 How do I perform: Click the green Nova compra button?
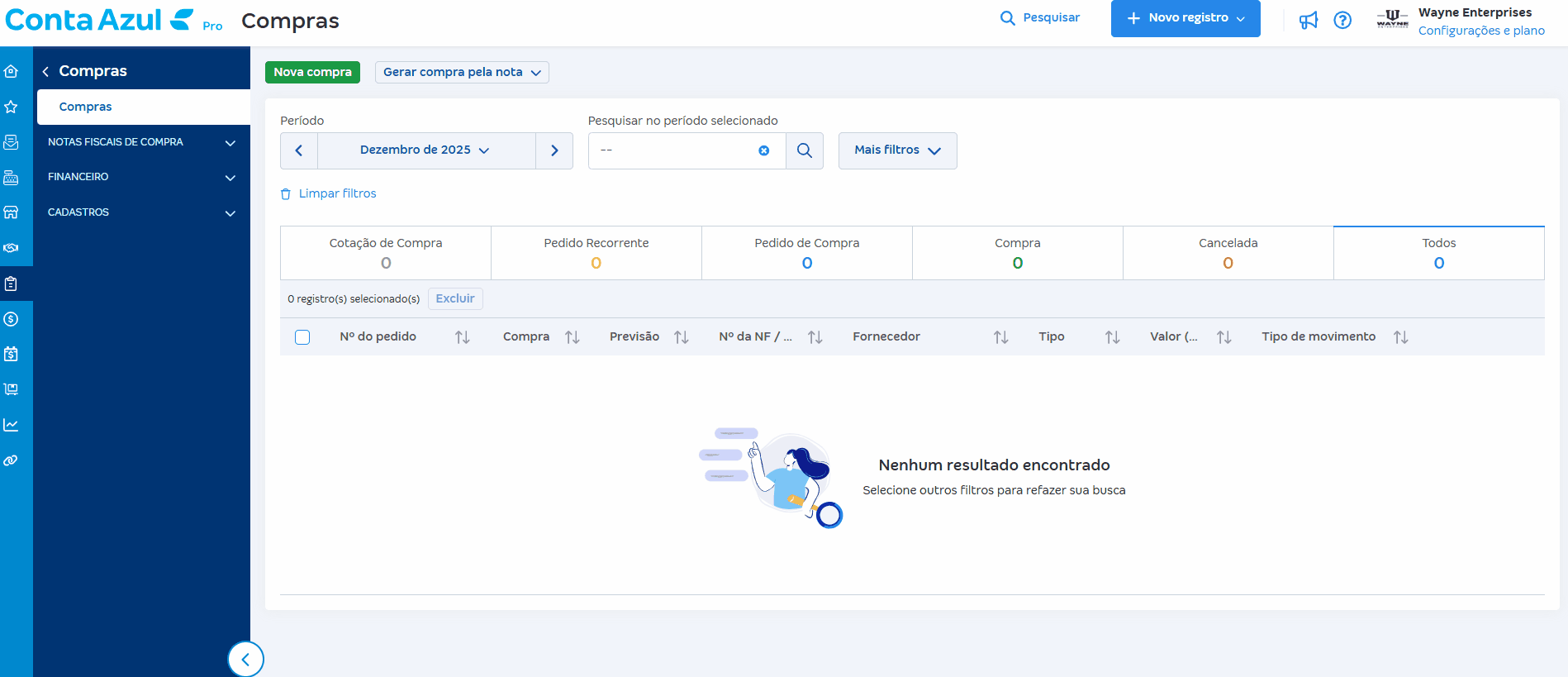click(x=312, y=72)
